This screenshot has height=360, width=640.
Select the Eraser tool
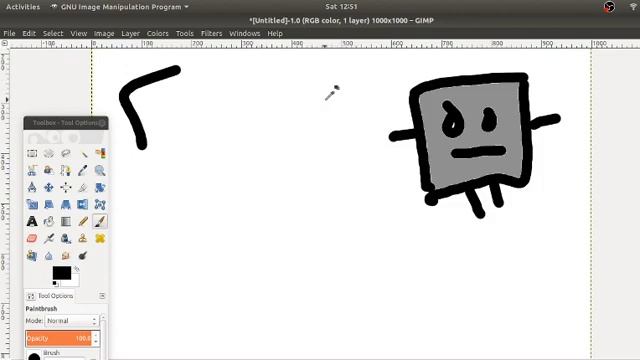(x=32, y=238)
